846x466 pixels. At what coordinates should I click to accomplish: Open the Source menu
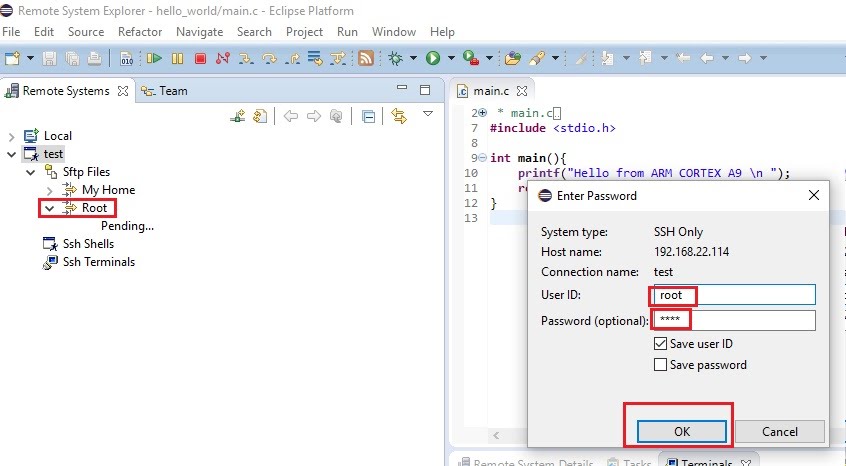[86, 32]
